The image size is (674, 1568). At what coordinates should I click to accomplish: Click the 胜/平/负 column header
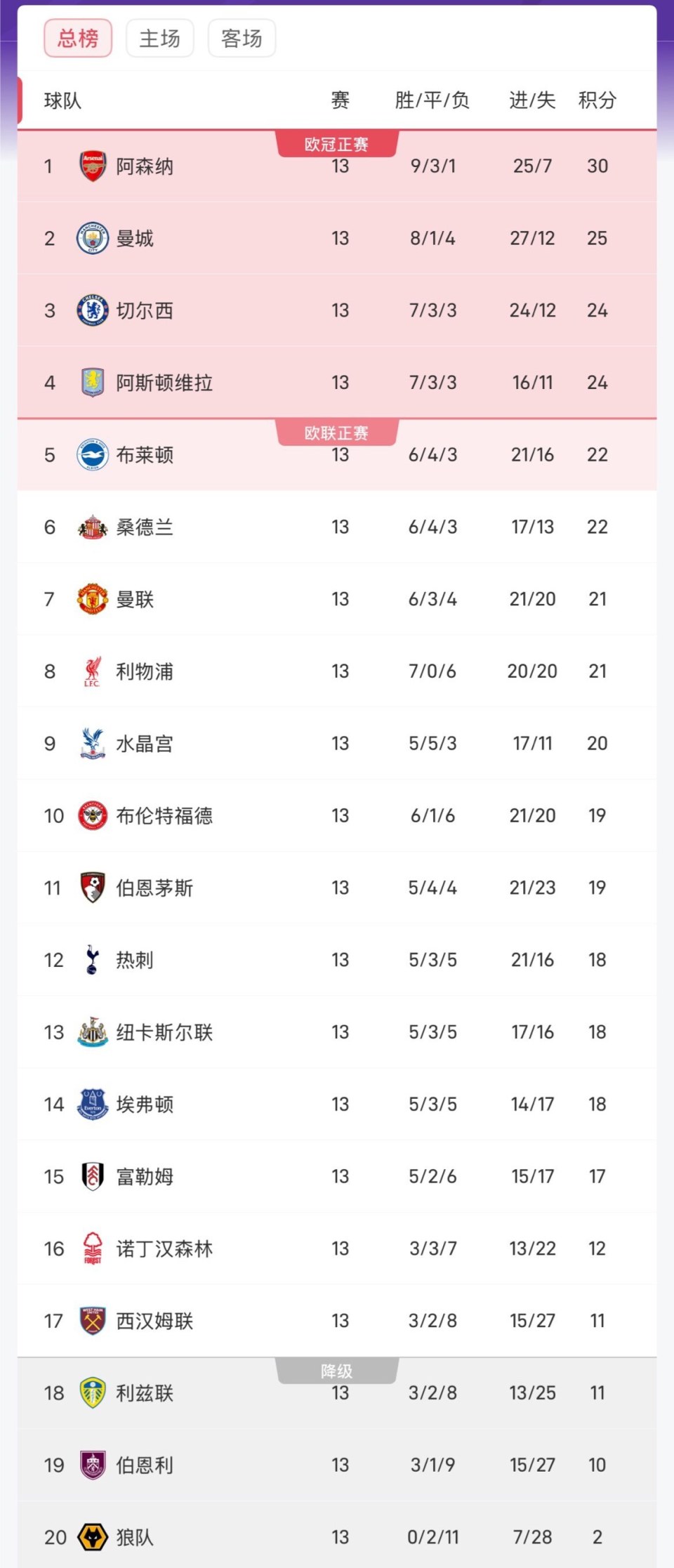pos(432,100)
